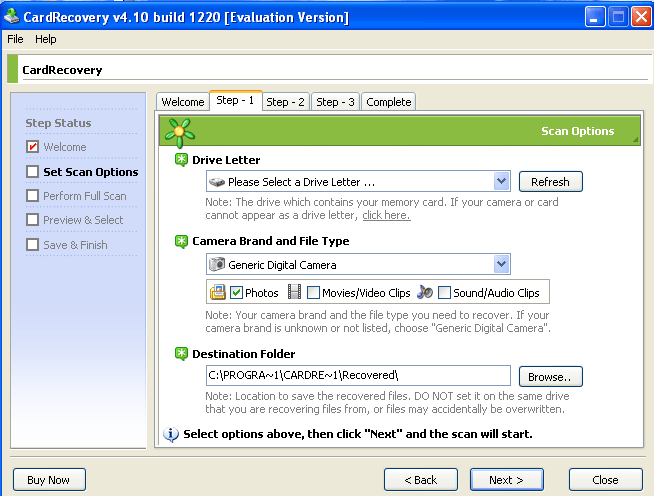Switch to the Step - 2 tab
The image size is (654, 496).
[x=285, y=102]
